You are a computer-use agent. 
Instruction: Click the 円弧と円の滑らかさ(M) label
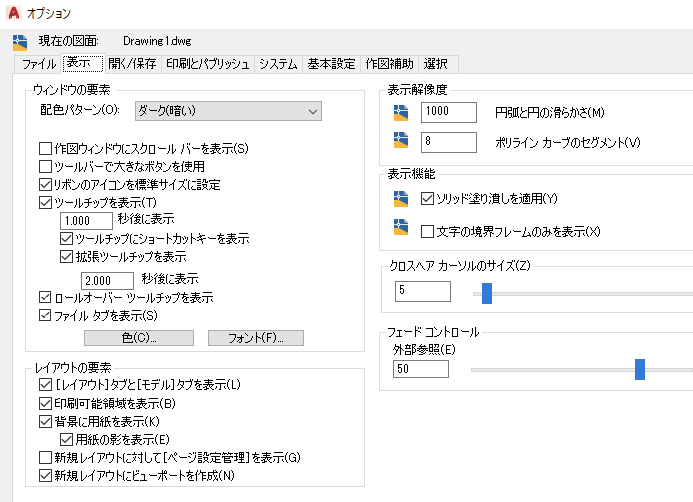tap(549, 113)
